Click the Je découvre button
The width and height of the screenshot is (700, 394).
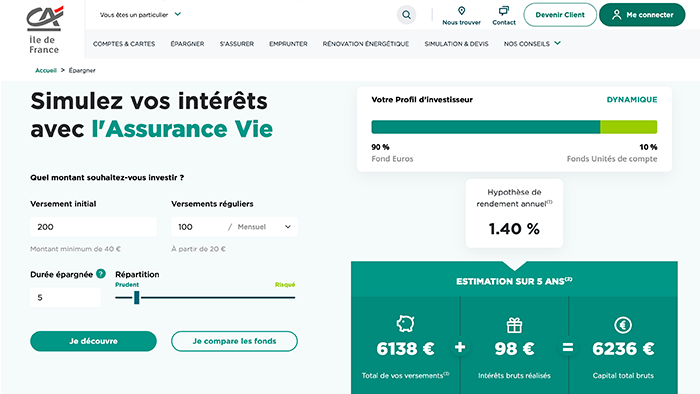(93, 341)
